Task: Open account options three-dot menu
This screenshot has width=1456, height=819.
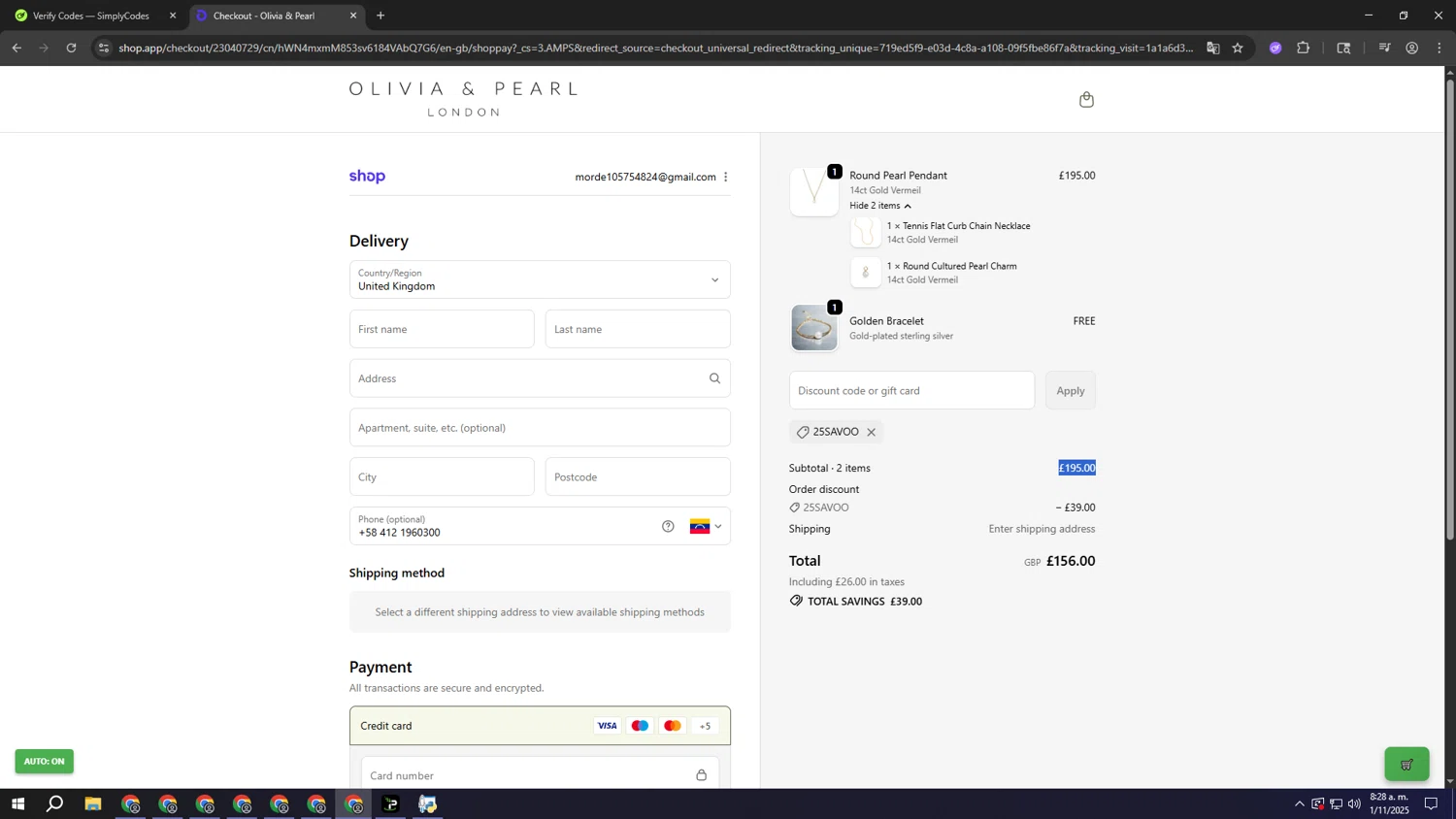Action: pyautogui.click(x=726, y=177)
